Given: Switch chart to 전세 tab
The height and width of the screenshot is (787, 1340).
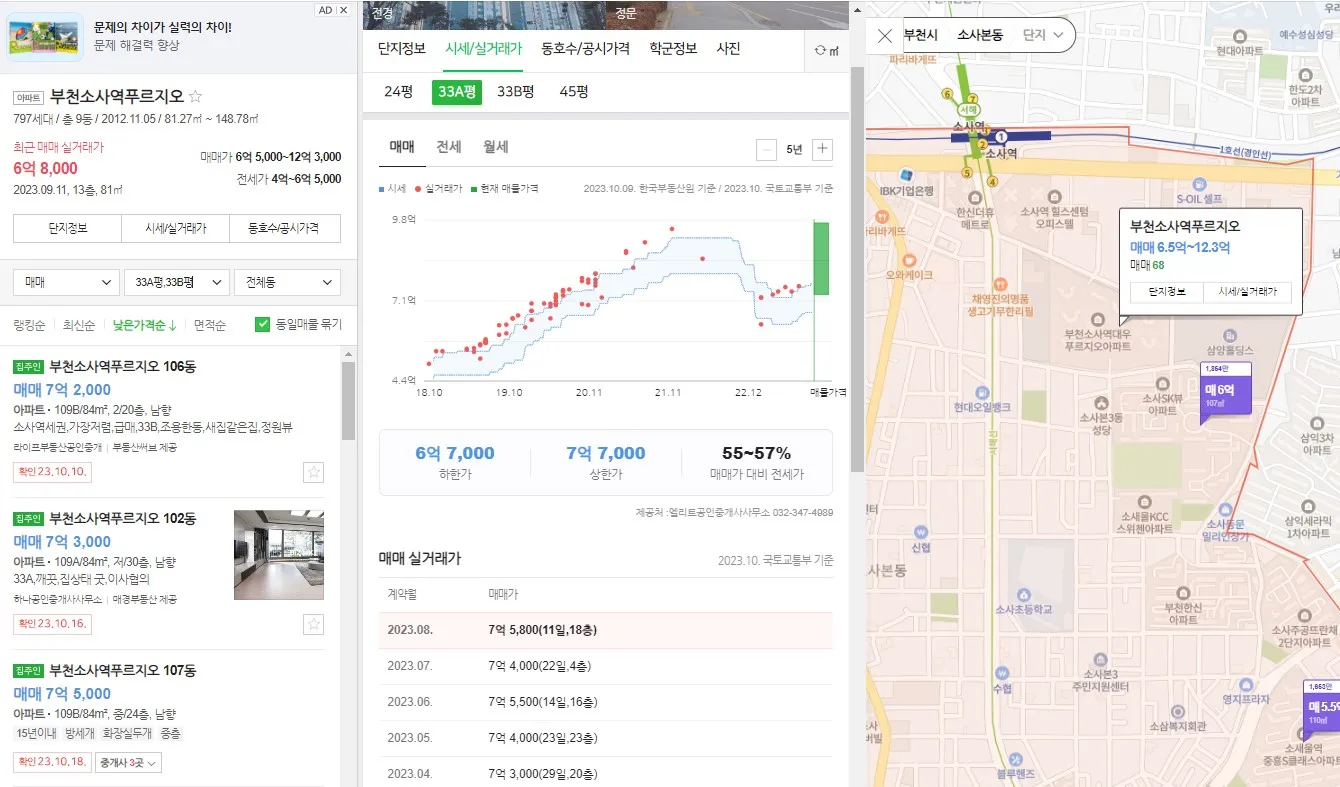Looking at the screenshot, I should pyautogui.click(x=449, y=147).
